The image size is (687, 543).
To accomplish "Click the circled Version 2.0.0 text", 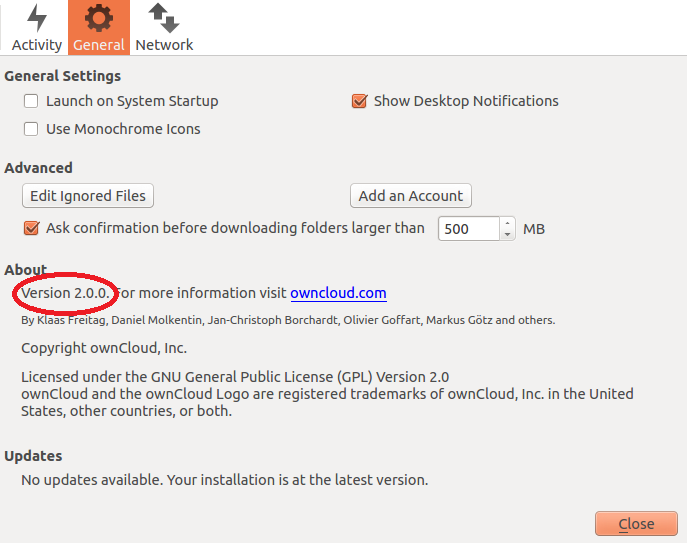I will pyautogui.click(x=66, y=293).
